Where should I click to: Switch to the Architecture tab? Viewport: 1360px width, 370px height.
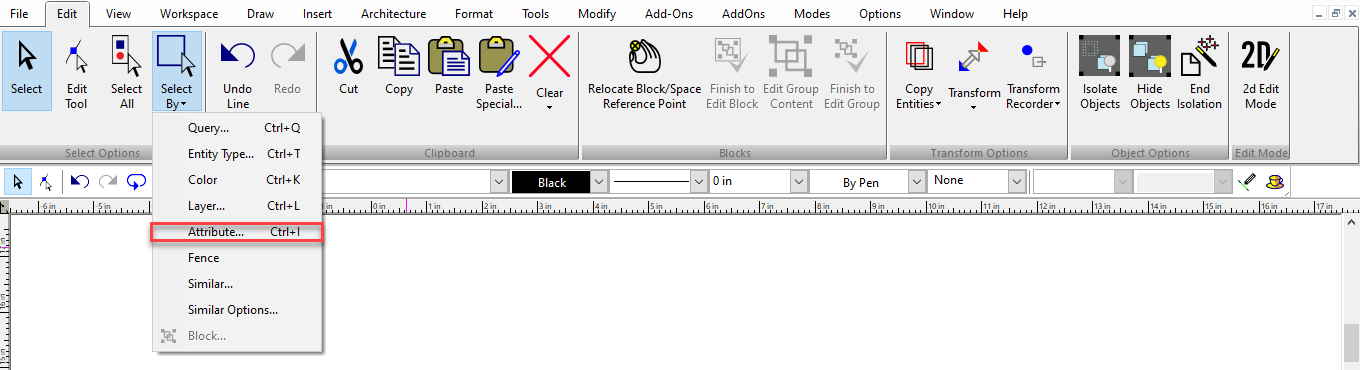coord(393,14)
